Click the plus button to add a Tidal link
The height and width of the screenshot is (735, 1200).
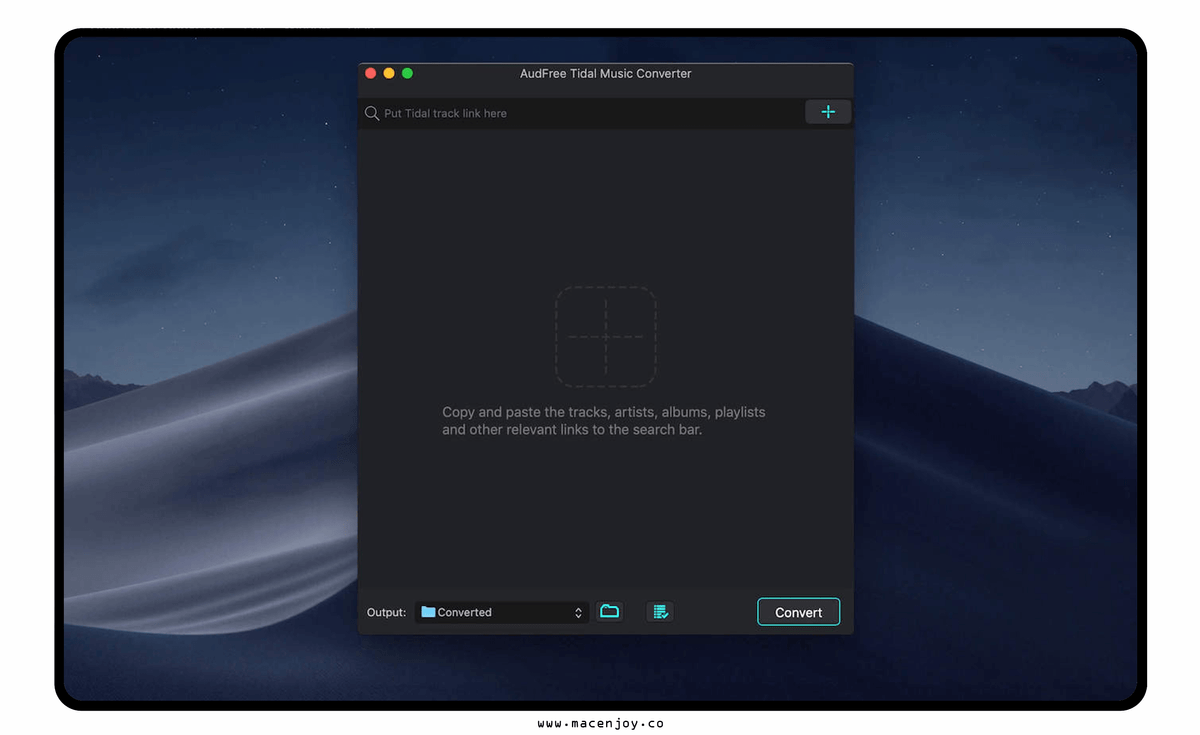pos(828,112)
